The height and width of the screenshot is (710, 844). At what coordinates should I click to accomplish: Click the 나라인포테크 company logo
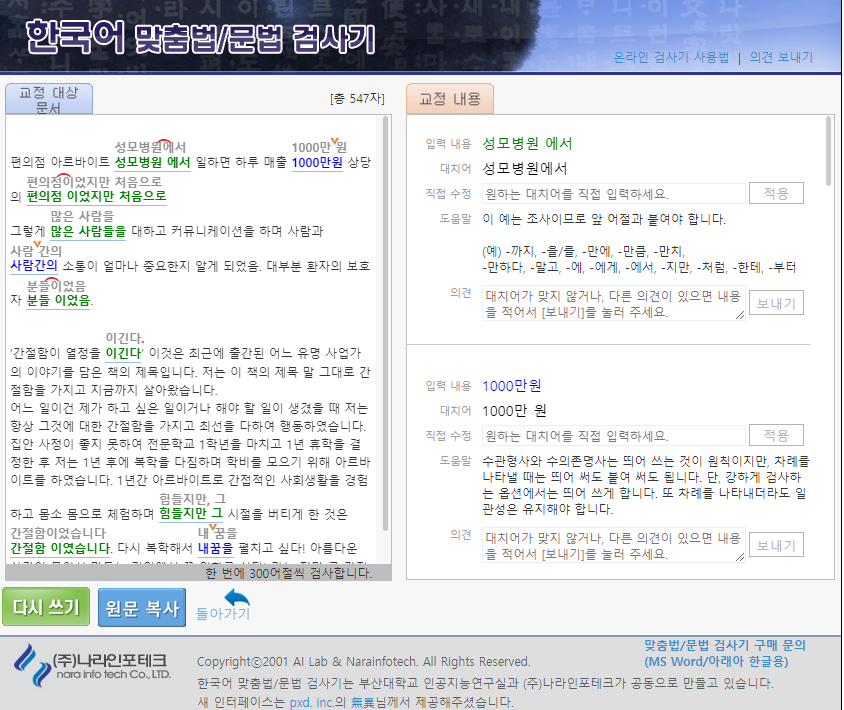click(x=92, y=666)
